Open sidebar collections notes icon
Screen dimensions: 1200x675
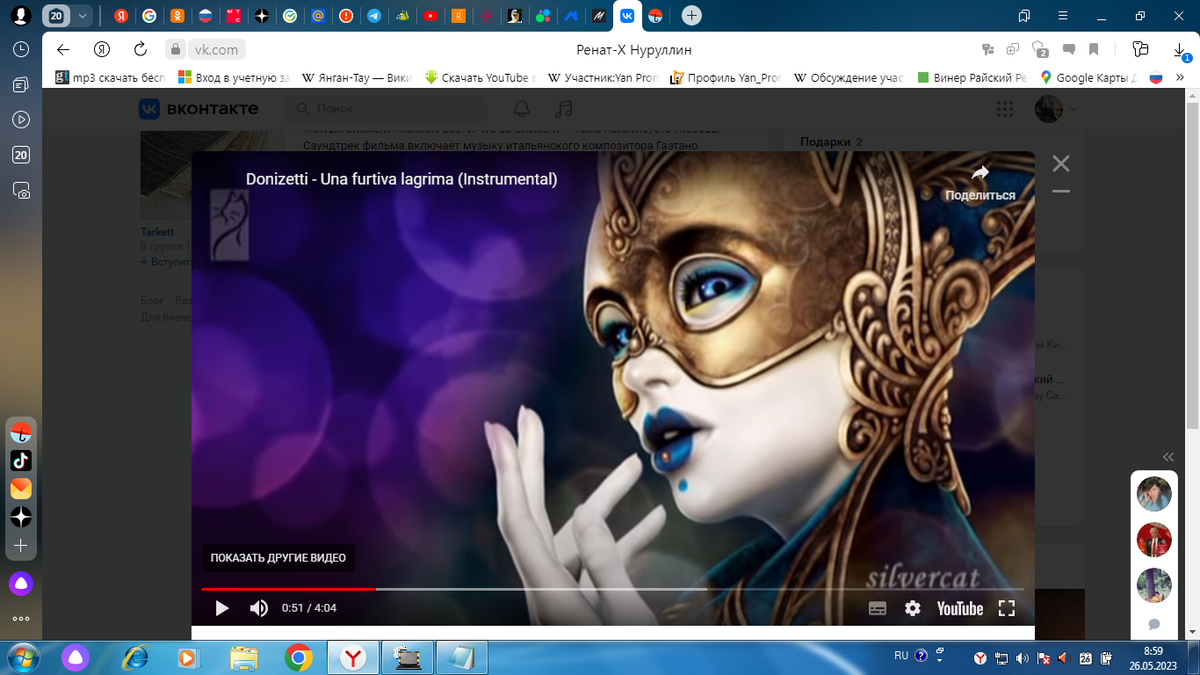(21, 85)
